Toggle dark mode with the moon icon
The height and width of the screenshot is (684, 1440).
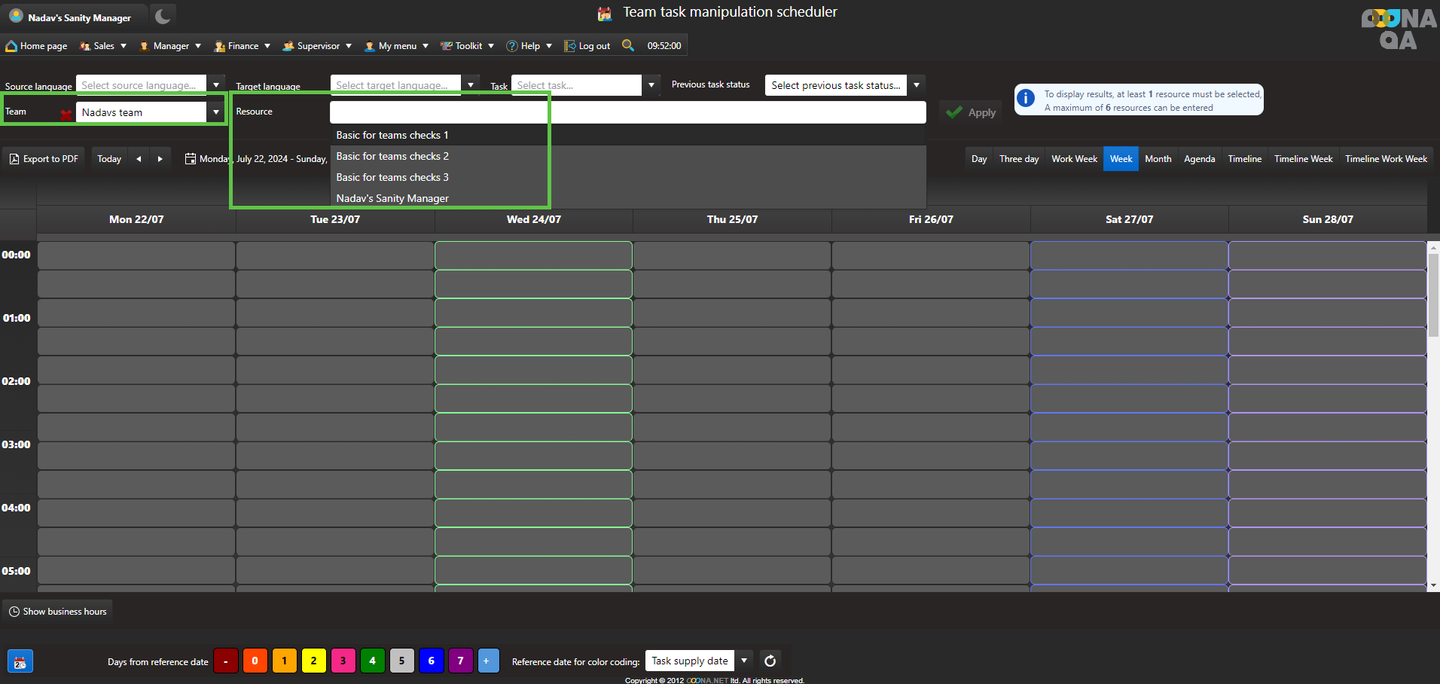tap(163, 16)
